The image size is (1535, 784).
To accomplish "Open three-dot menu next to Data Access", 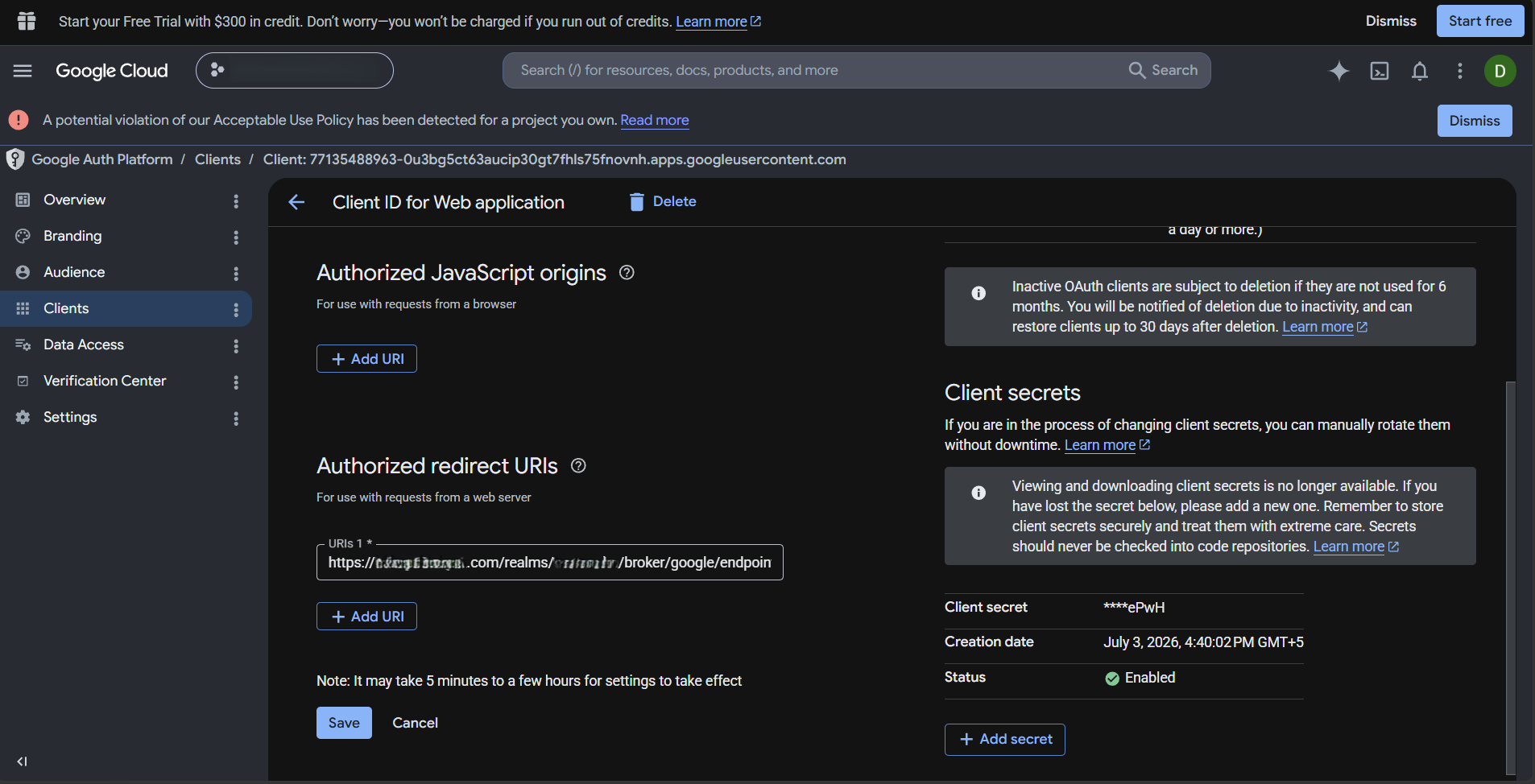I will (236, 346).
